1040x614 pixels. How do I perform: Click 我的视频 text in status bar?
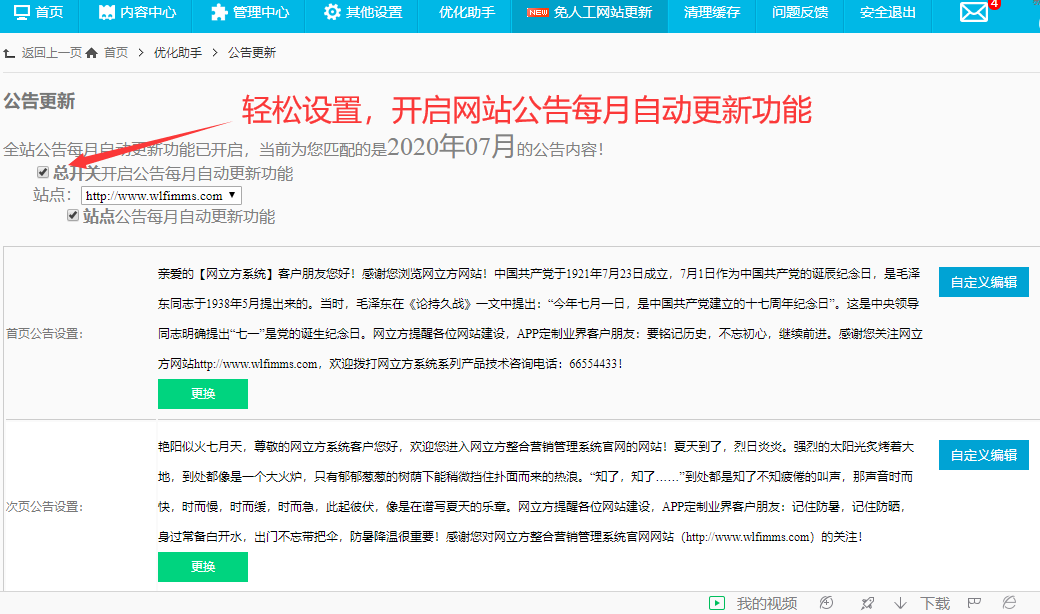(767, 603)
